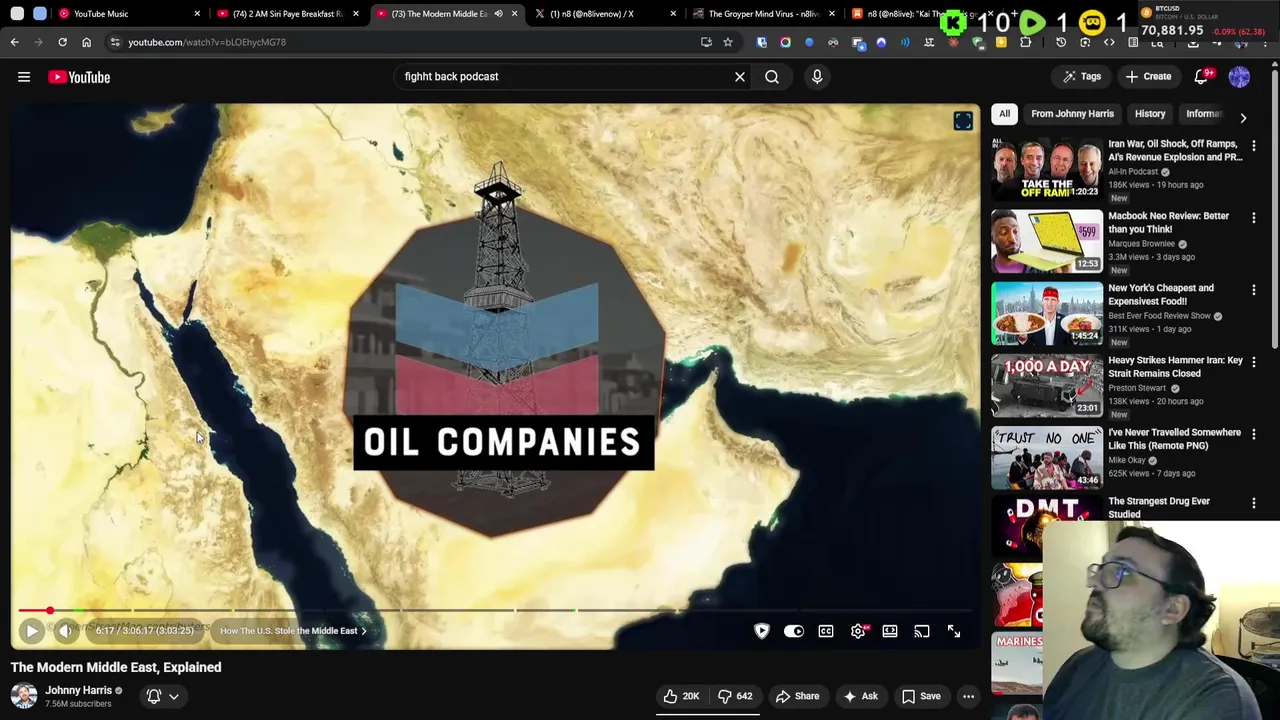Save video to a playlist
The width and height of the screenshot is (1280, 720).
click(921, 696)
